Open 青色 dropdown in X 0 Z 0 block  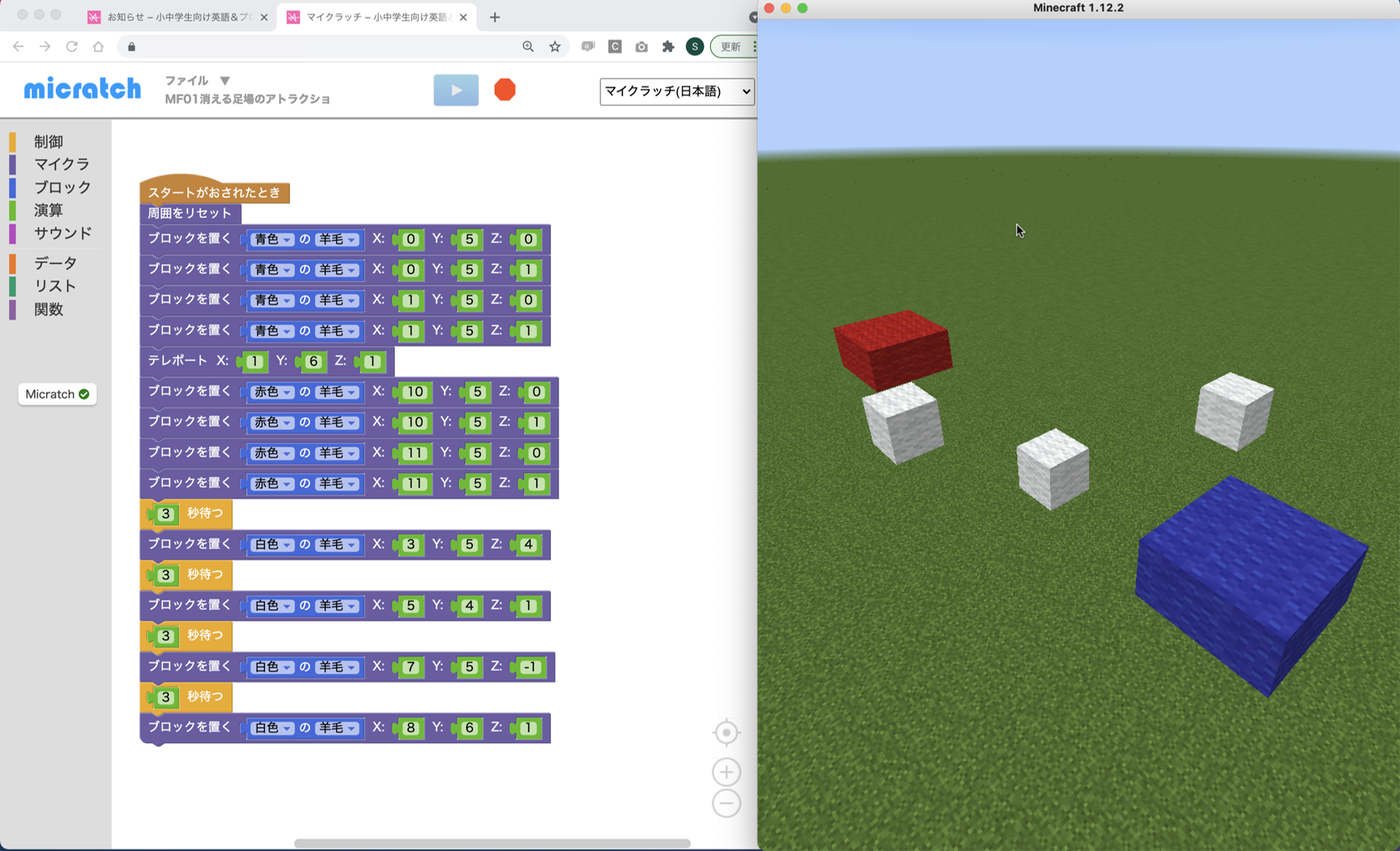pyautogui.click(x=272, y=239)
